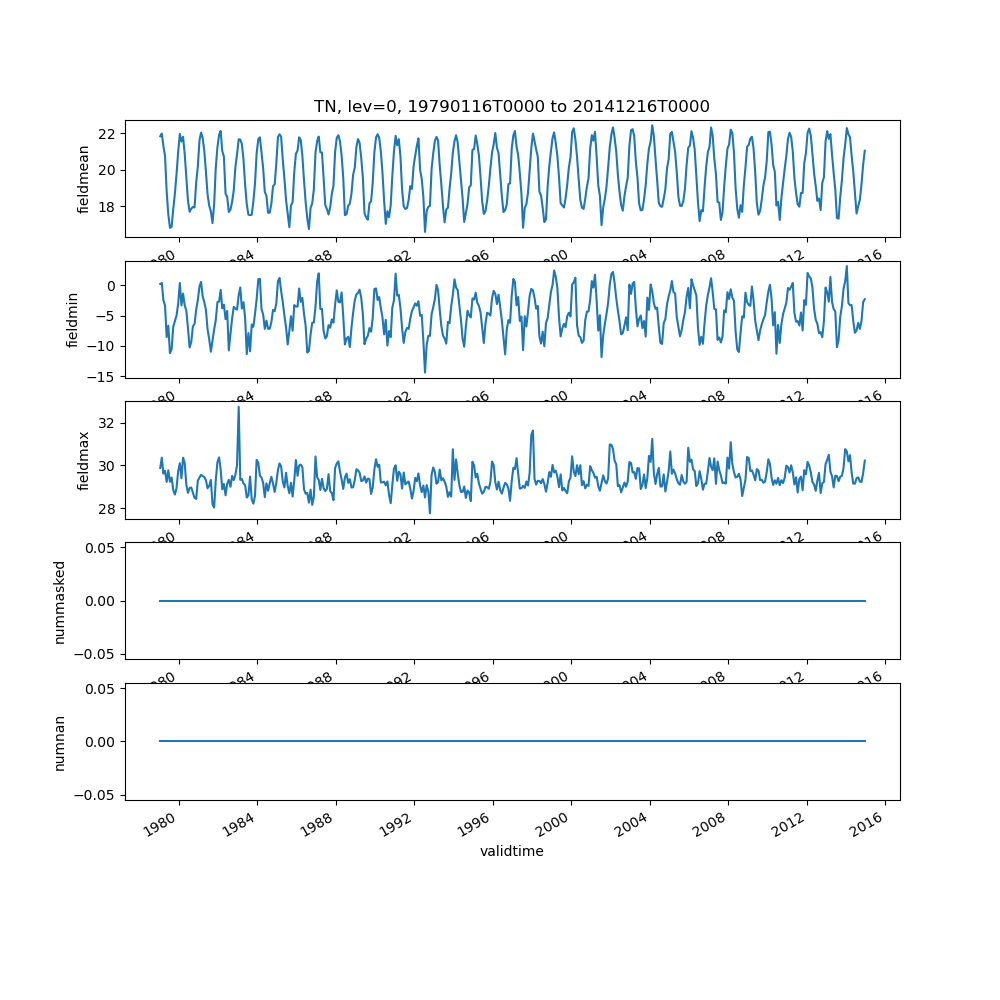Image resolution: width=1000 pixels, height=1000 pixels.
Task: Click the plot title starting with TN, lev=0
Action: click(x=511, y=107)
